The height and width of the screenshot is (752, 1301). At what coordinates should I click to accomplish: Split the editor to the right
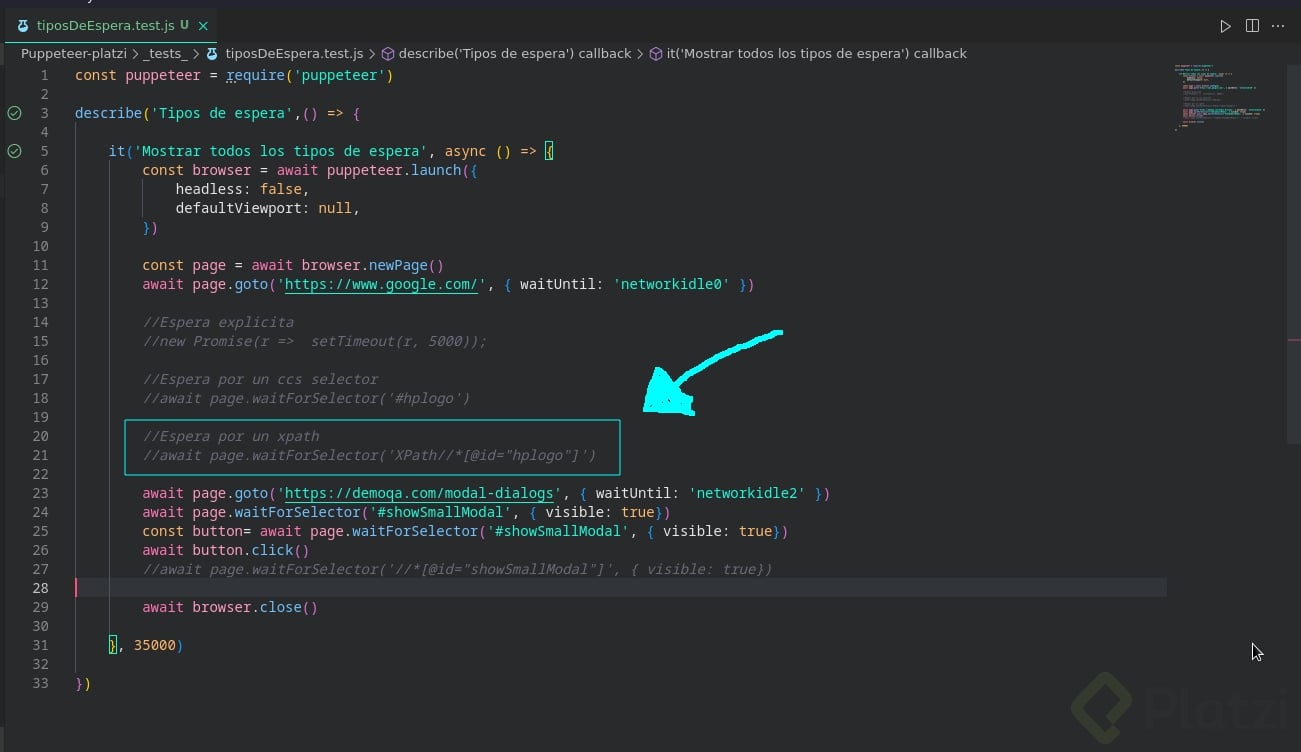point(1252,26)
